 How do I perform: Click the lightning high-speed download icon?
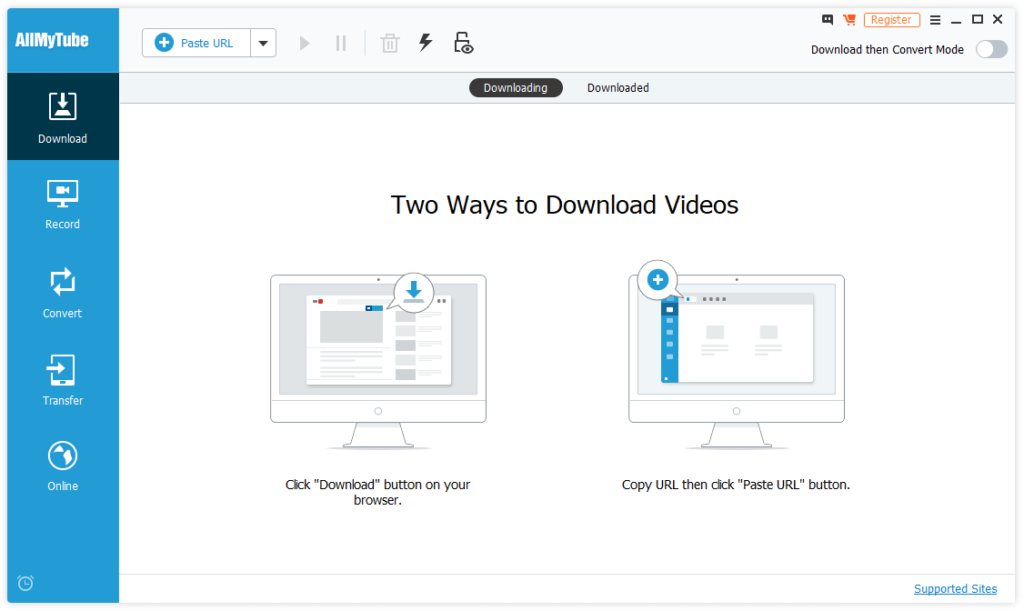point(425,42)
